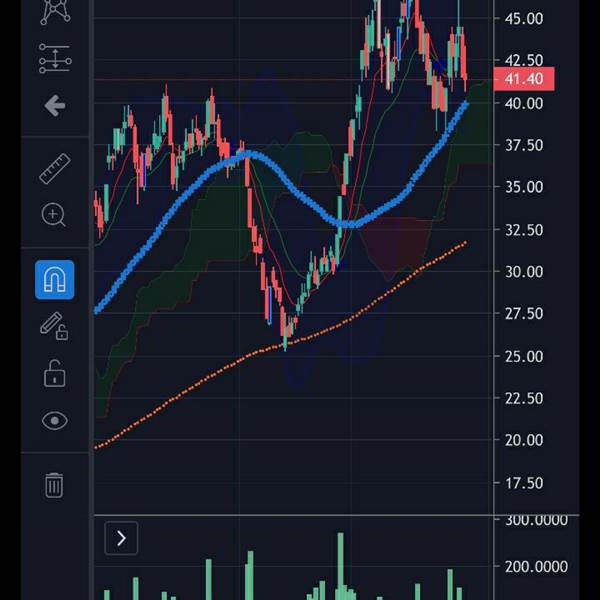Click the 17.50 price axis label
Image resolution: width=600 pixels, height=600 pixels.
coord(523,483)
